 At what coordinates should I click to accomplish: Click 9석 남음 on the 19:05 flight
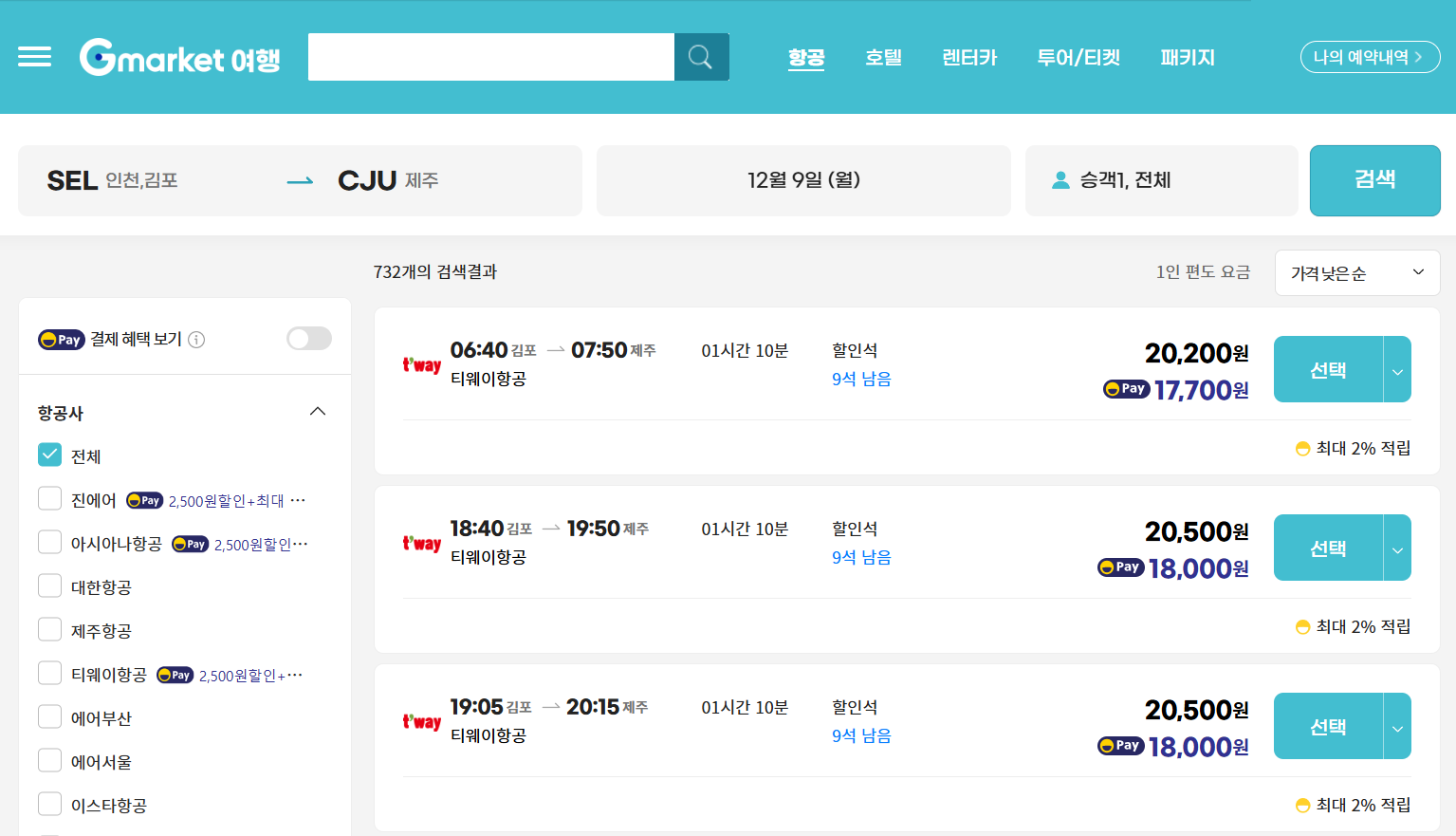click(x=861, y=736)
